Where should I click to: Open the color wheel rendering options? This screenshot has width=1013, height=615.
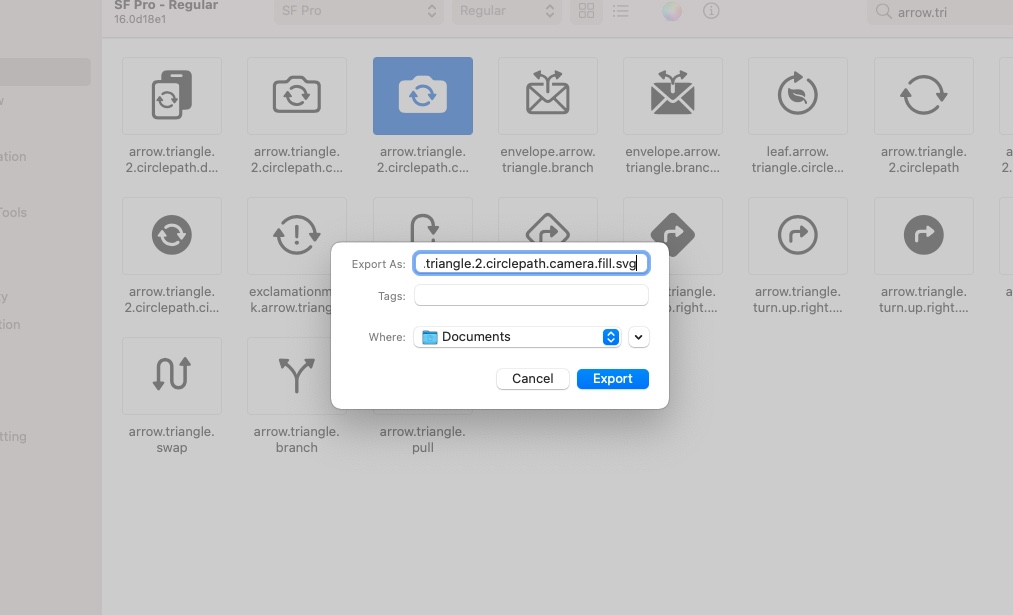672,11
